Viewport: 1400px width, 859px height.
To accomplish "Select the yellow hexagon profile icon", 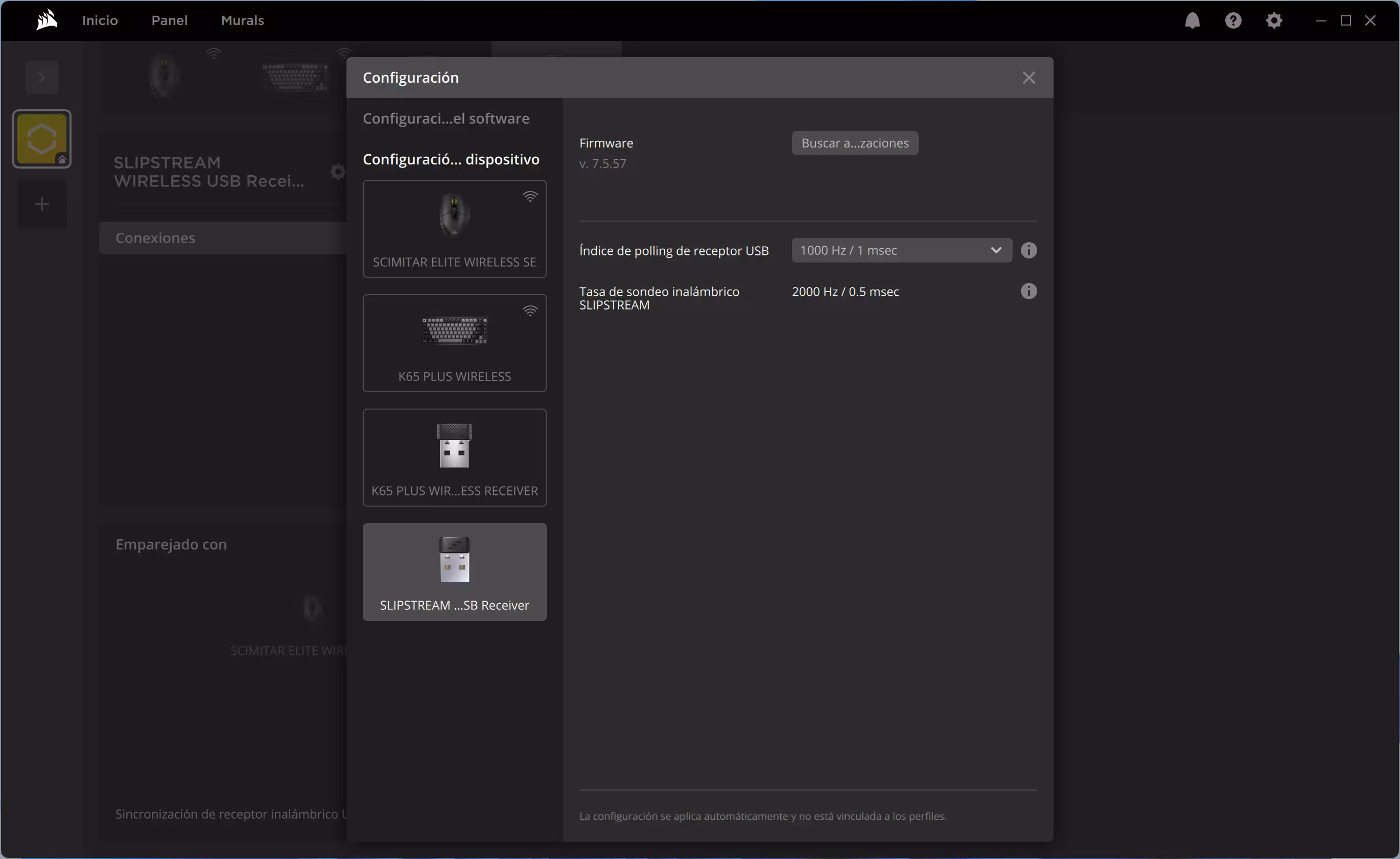I will (x=41, y=139).
